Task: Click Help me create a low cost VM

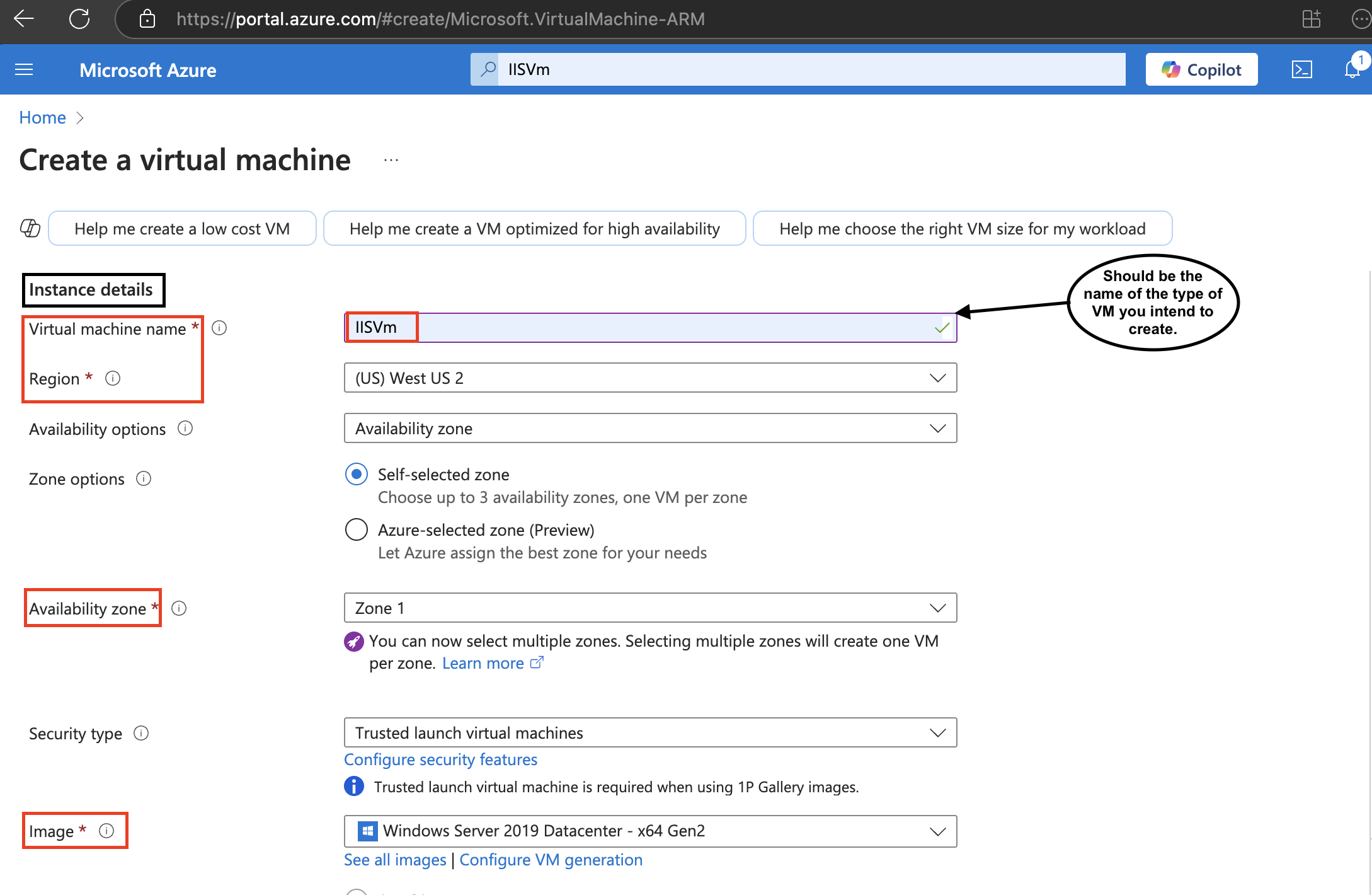Action: pyautogui.click(x=182, y=228)
